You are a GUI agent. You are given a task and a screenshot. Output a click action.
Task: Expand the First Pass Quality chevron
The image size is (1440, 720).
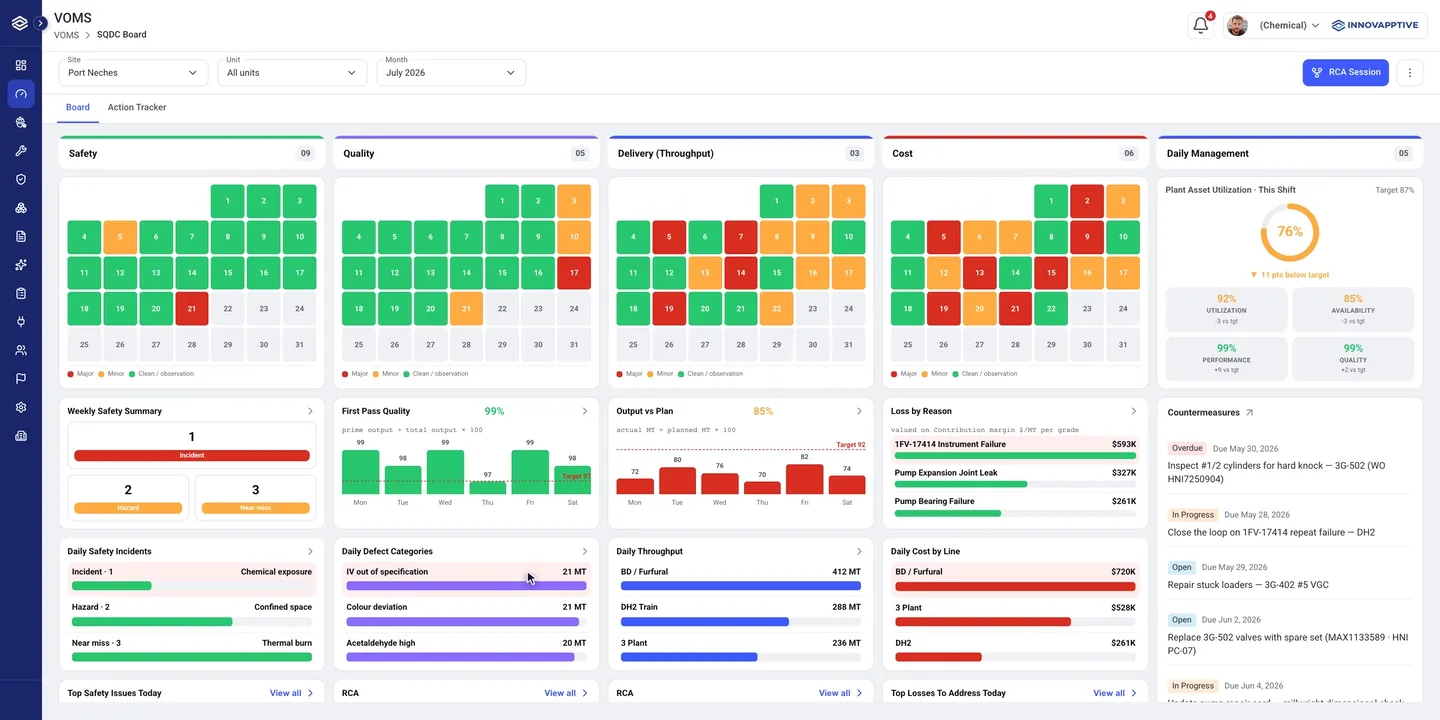tap(585, 411)
